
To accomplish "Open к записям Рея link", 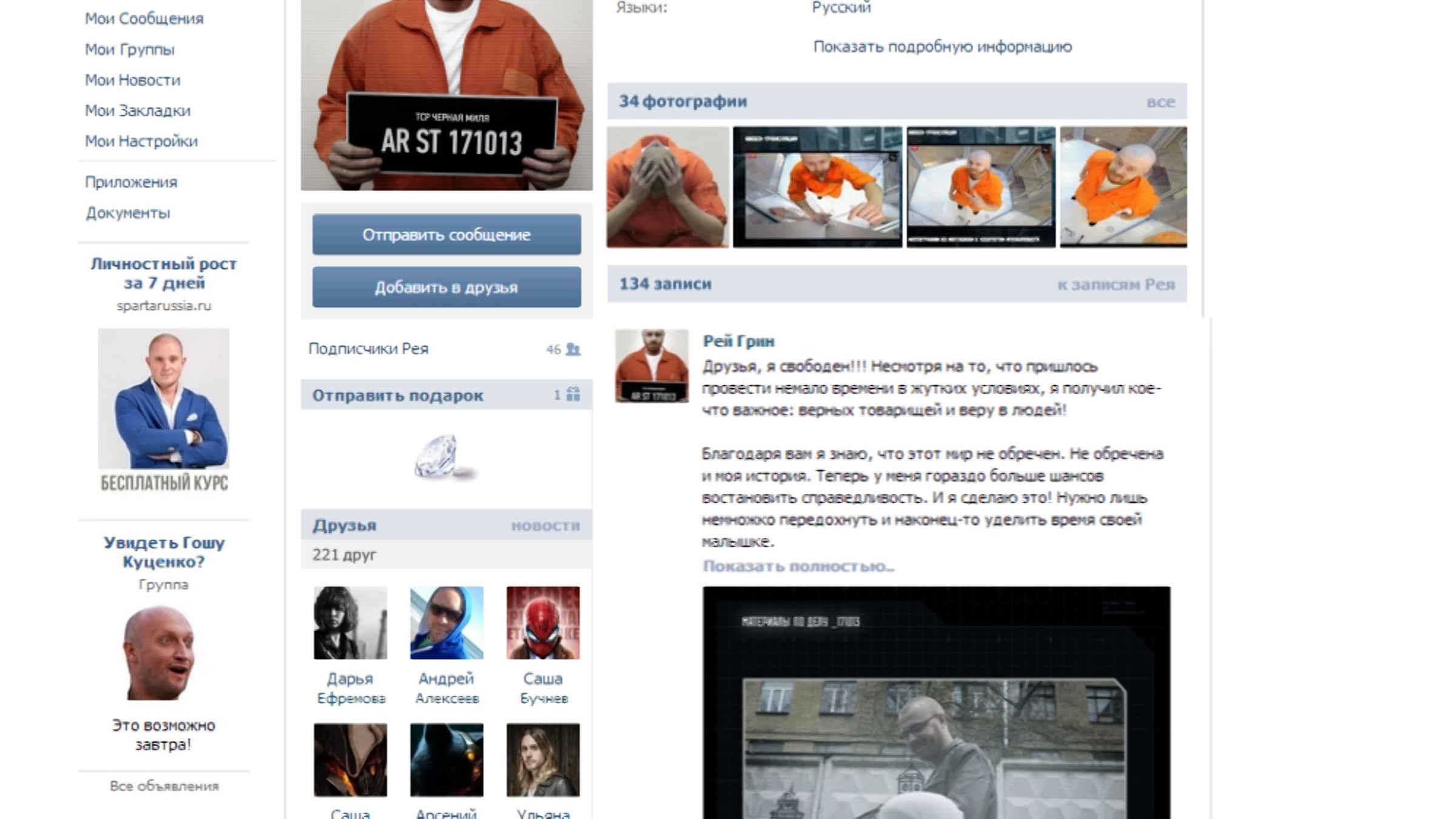I will (1116, 285).
